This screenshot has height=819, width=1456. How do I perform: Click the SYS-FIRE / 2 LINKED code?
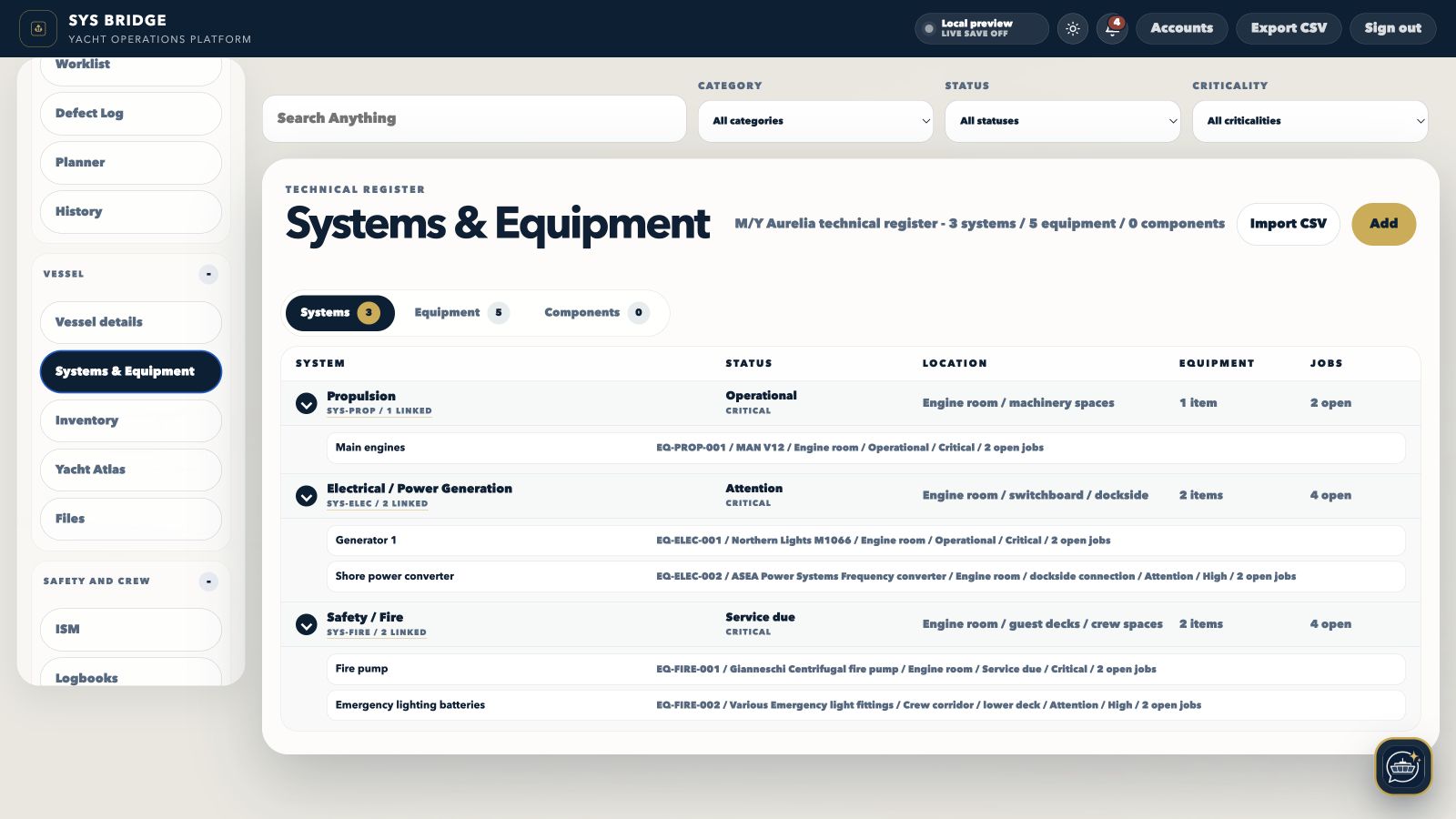click(376, 632)
